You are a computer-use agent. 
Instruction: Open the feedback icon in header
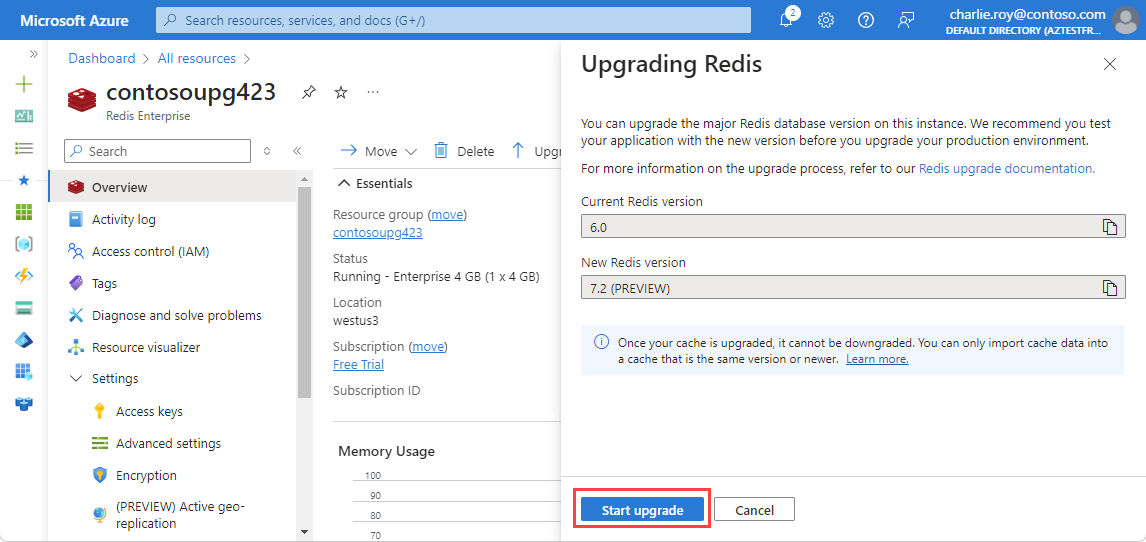[x=906, y=20]
